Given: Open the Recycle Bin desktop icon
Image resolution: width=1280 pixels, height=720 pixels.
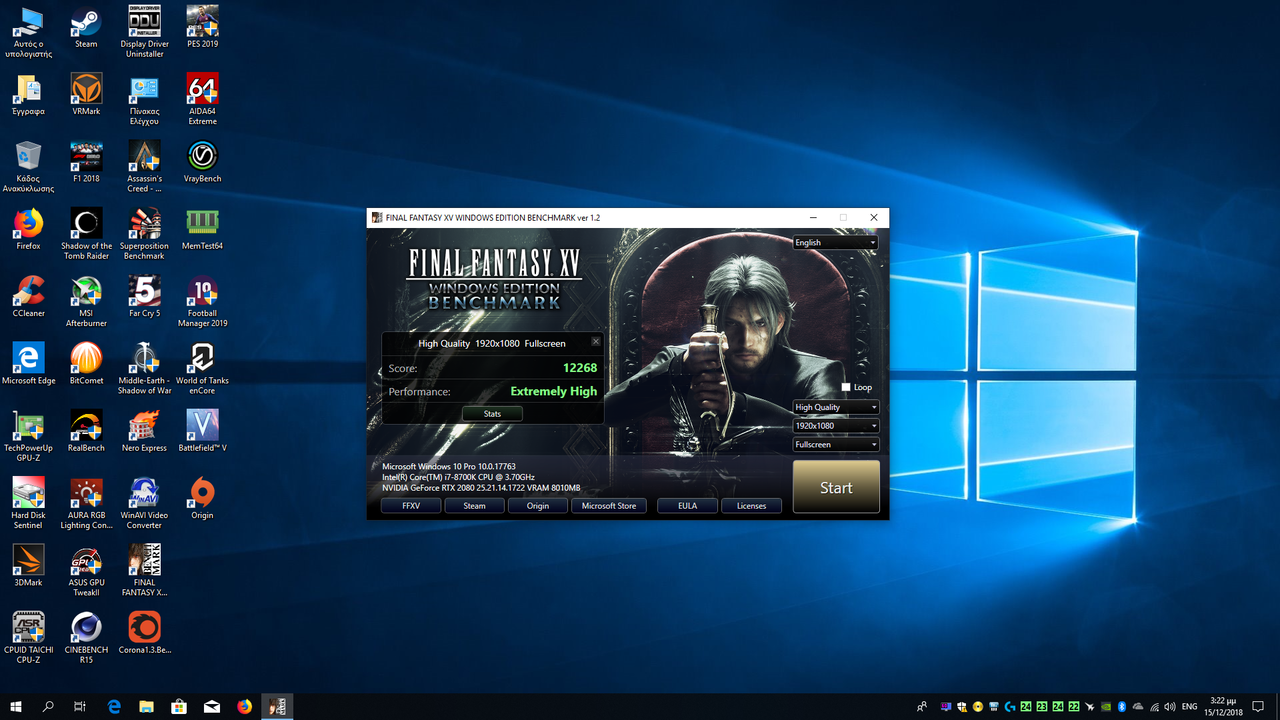Looking at the screenshot, I should [28, 166].
